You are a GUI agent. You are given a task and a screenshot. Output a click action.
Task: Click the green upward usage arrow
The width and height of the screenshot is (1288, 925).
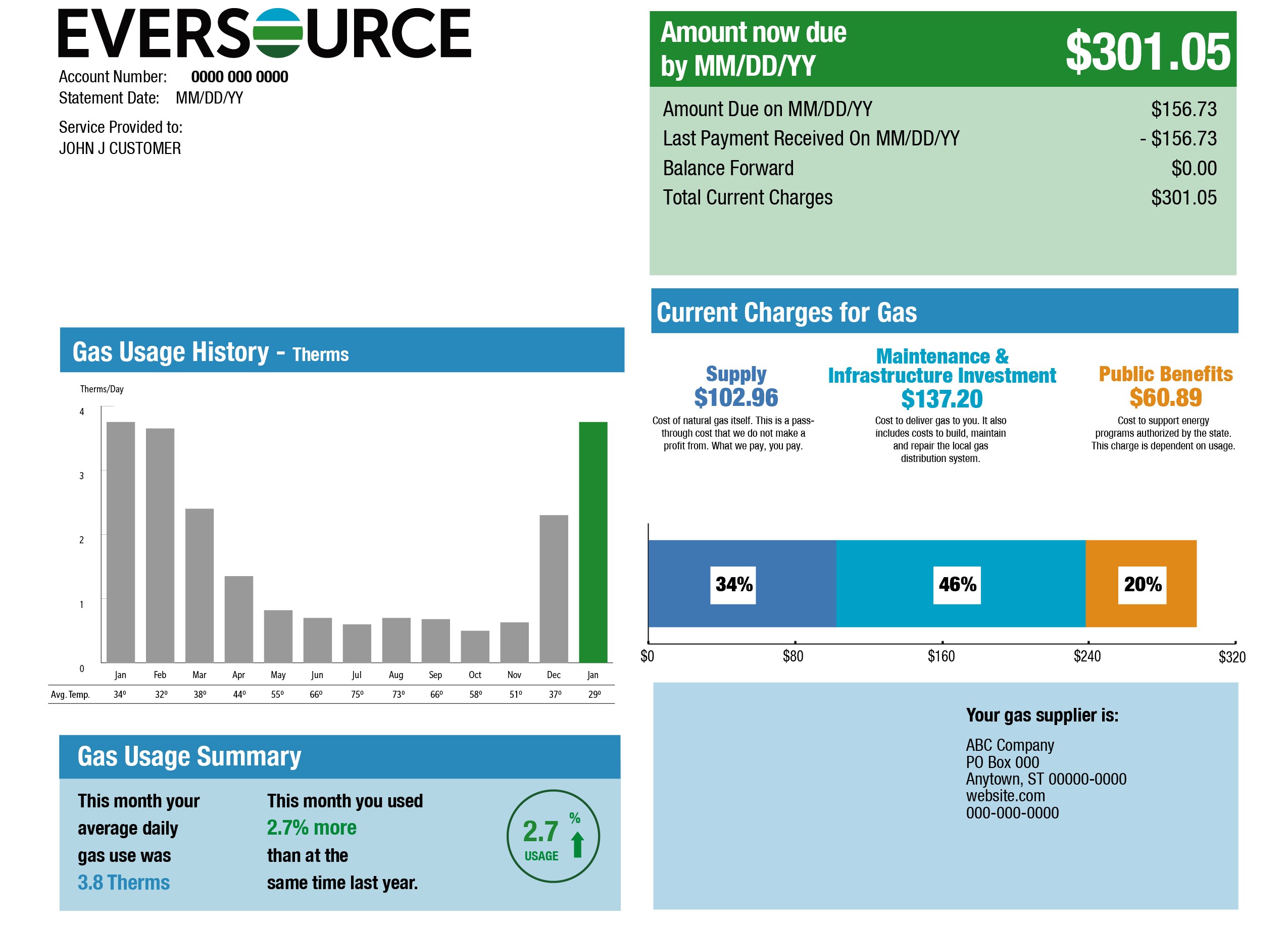pyautogui.click(x=577, y=844)
